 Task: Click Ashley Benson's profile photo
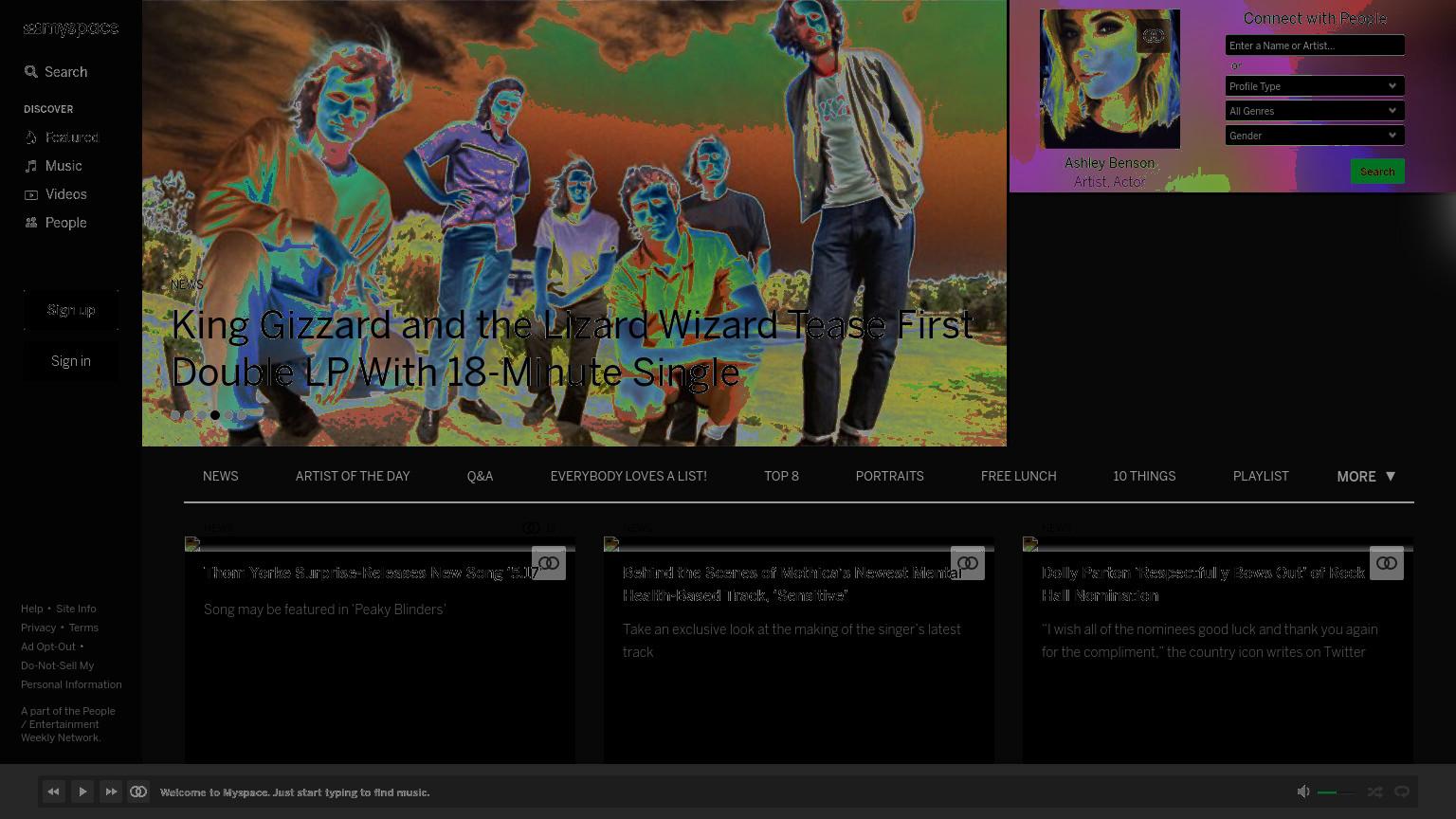1110,79
